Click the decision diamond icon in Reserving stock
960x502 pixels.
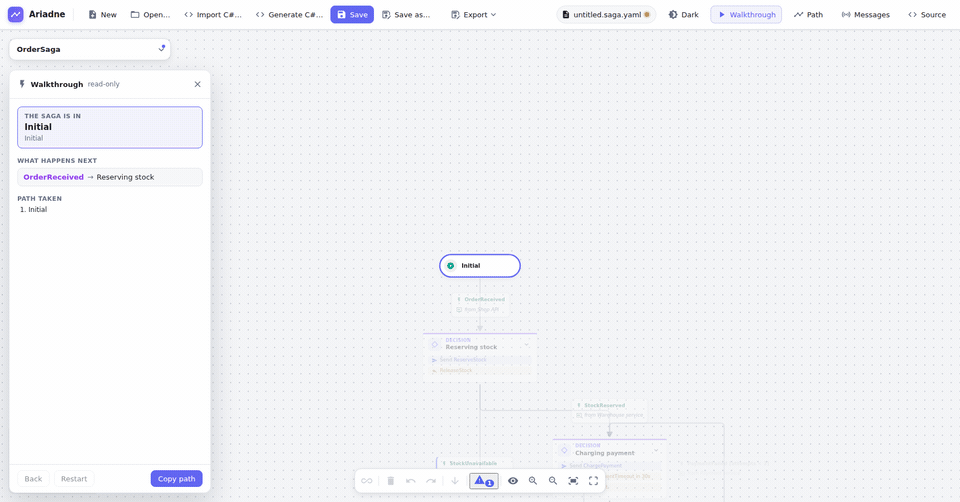point(435,344)
